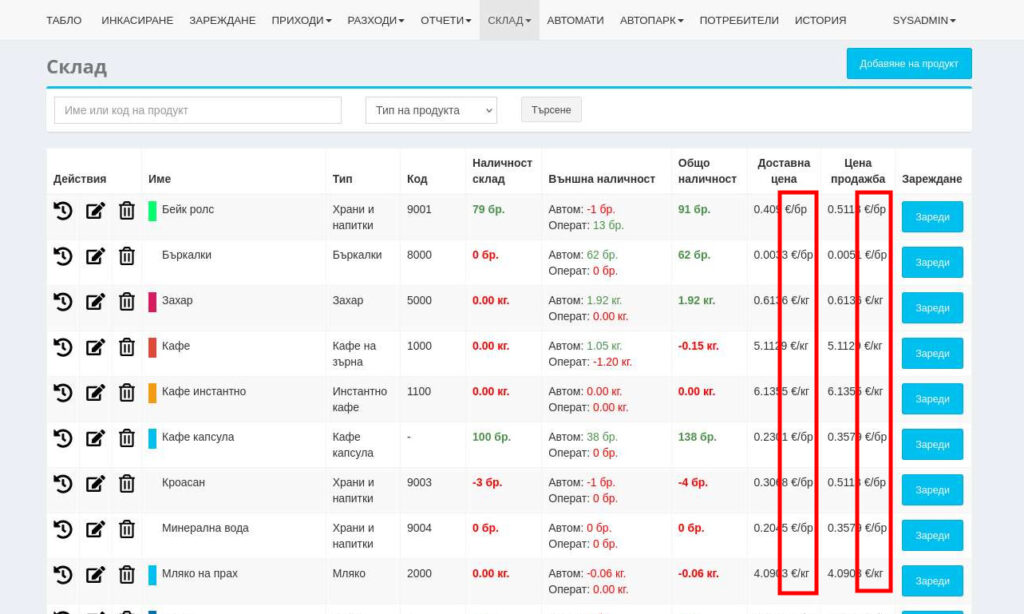This screenshot has height=614, width=1024.
Task: Click the Добавяне на продукт button
Action: coord(909,63)
